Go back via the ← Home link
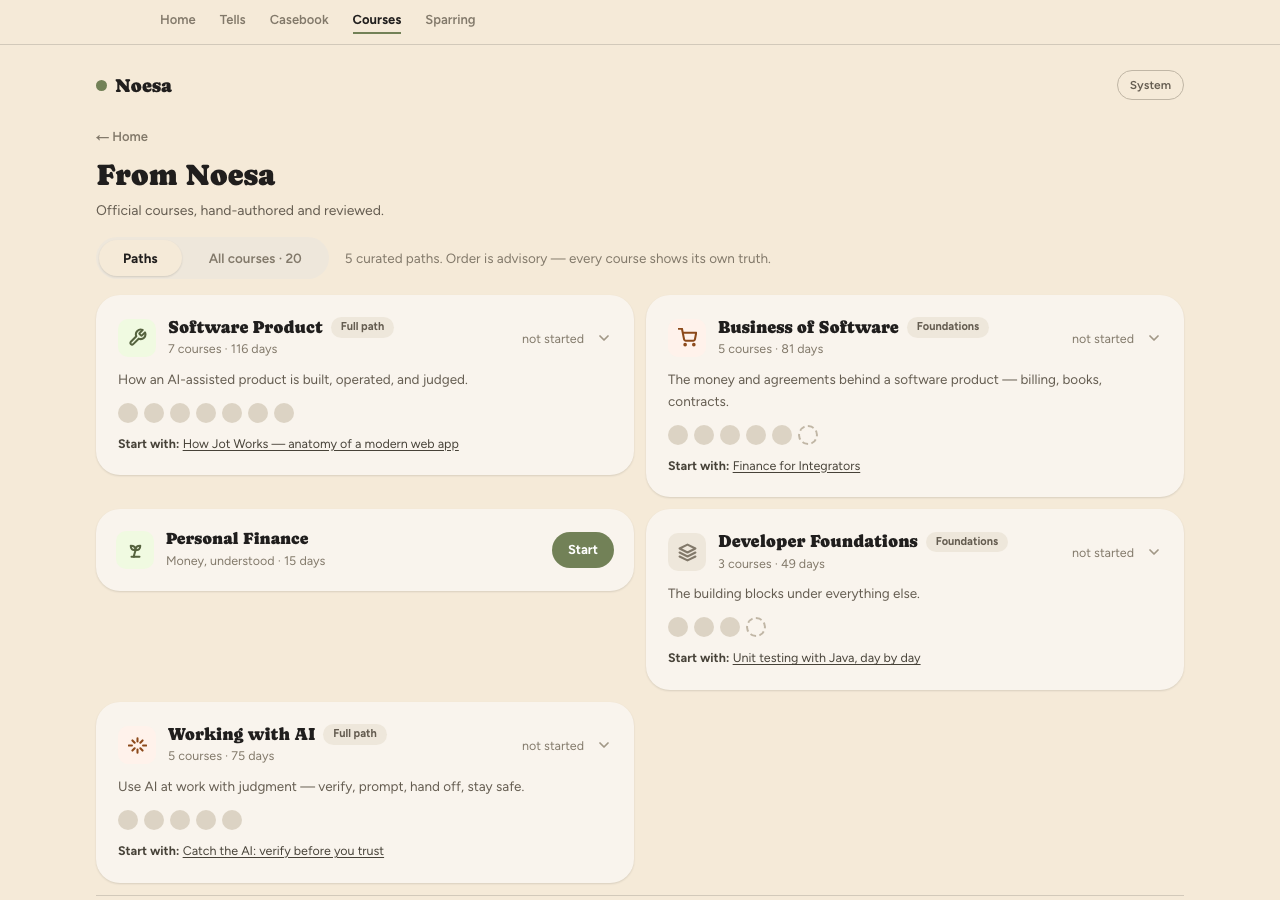The height and width of the screenshot is (900, 1280). point(122,137)
